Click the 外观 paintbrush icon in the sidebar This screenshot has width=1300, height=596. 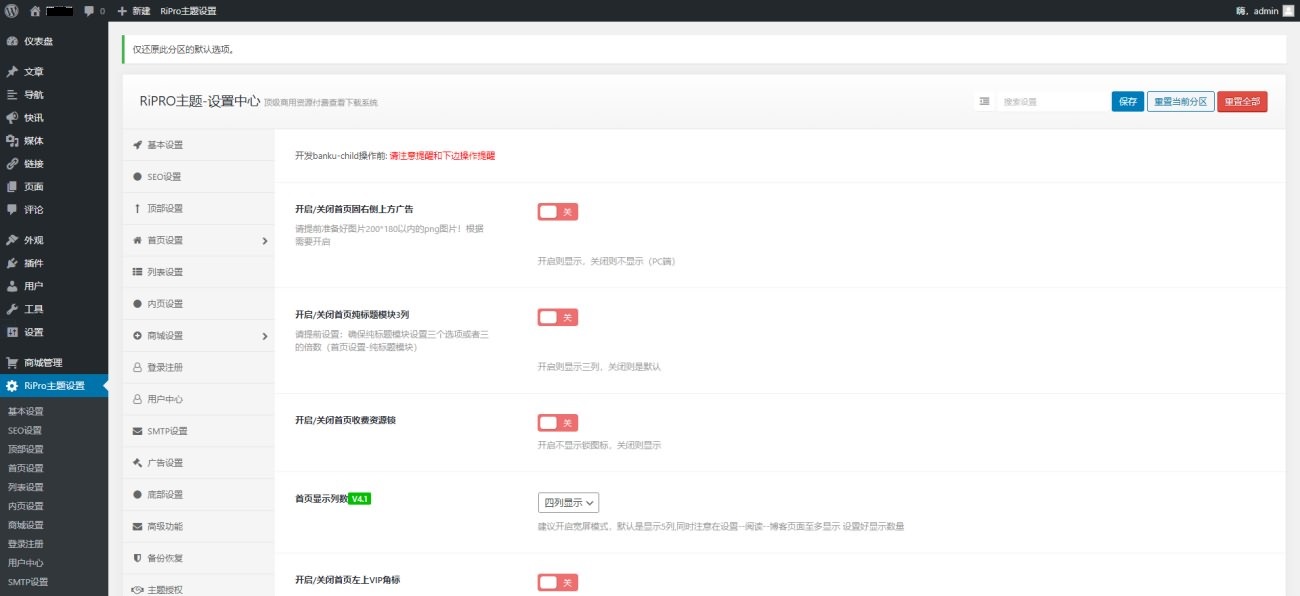coord(12,240)
